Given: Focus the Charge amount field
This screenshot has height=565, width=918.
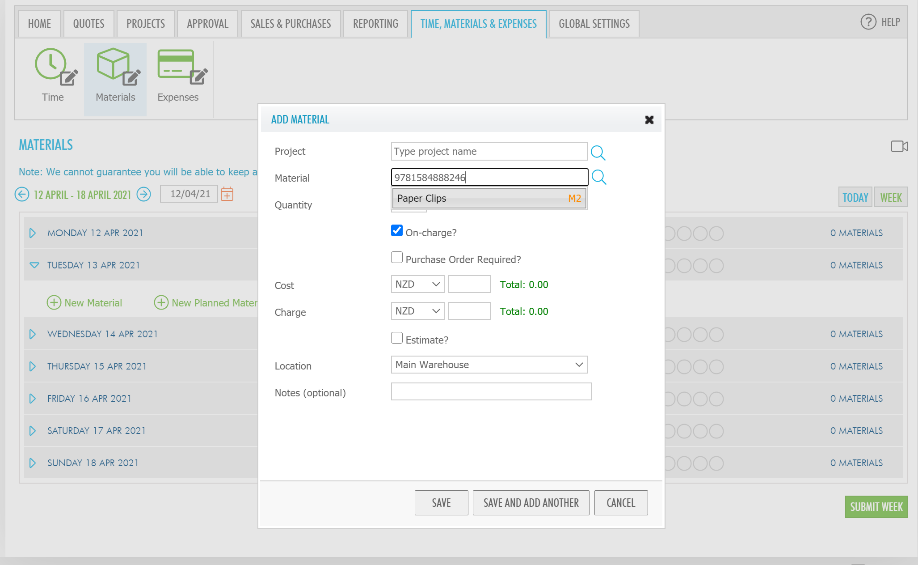Looking at the screenshot, I should (x=469, y=311).
